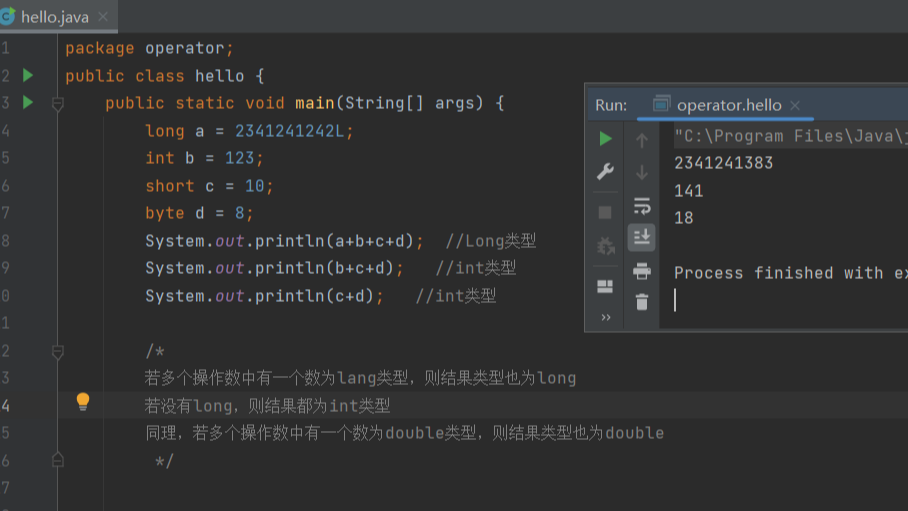Image resolution: width=908 pixels, height=511 pixels.
Task: Close the operator.hello run tab
Action: pyautogui.click(x=795, y=105)
